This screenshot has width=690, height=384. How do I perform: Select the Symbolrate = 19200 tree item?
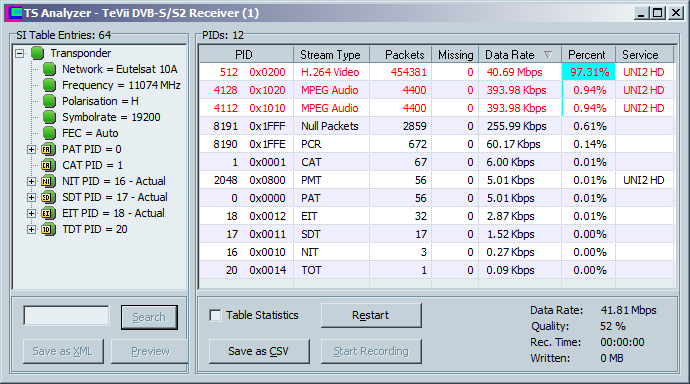coord(111,117)
